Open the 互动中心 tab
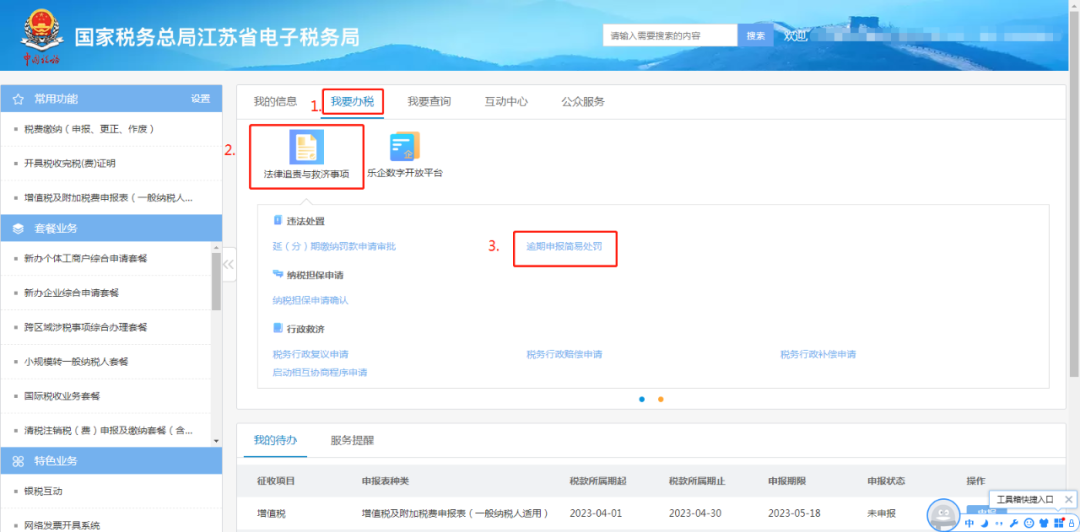Viewport: 1080px width, 532px height. point(506,102)
